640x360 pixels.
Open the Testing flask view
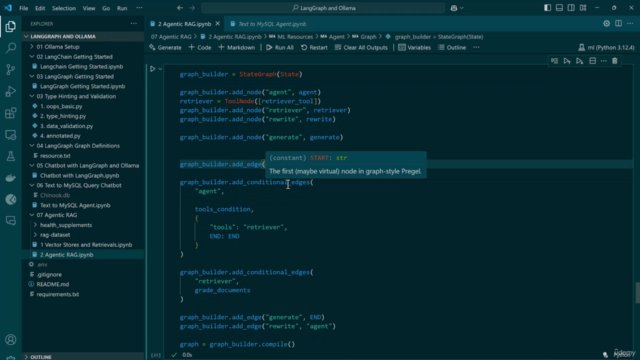click(x=11, y=156)
